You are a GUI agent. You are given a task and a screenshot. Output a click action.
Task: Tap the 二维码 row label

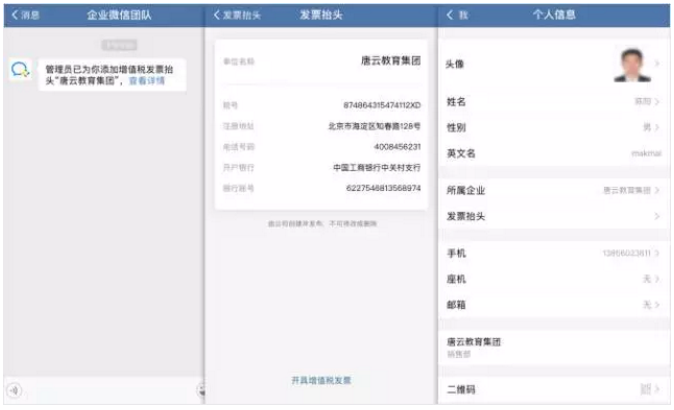(x=461, y=389)
